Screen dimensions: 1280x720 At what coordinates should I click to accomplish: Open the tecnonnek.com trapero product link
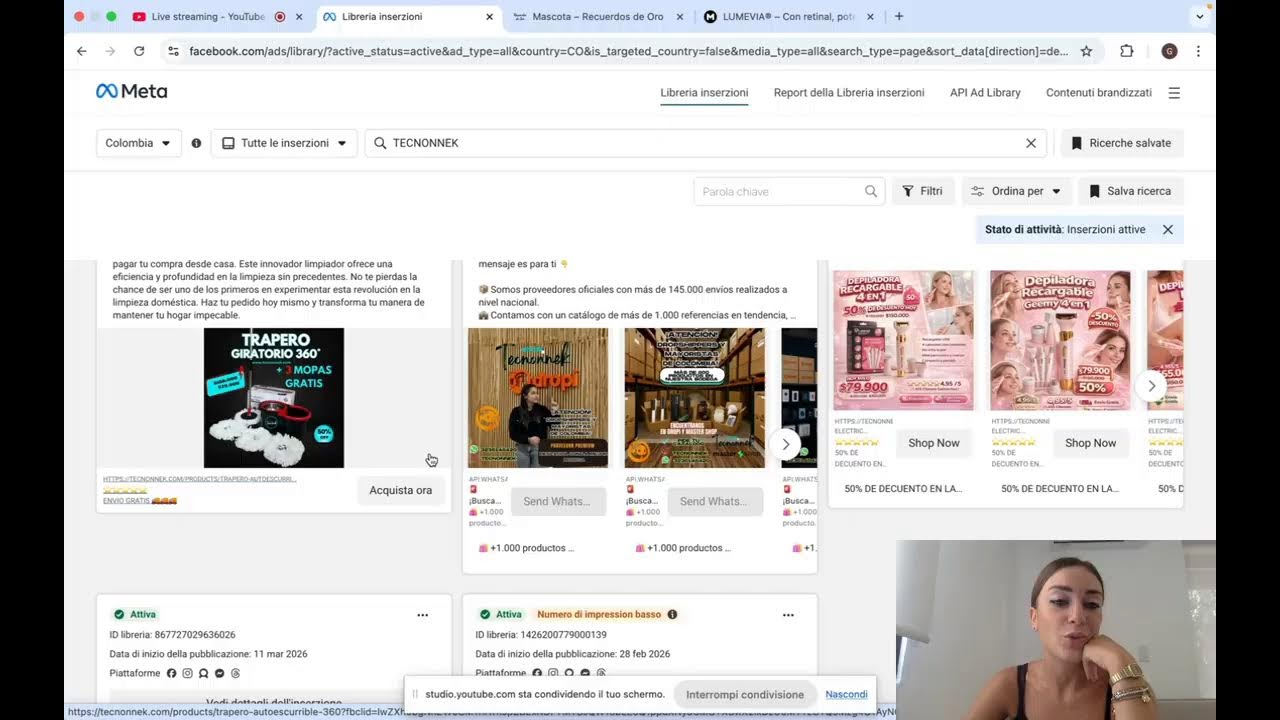tap(200, 479)
